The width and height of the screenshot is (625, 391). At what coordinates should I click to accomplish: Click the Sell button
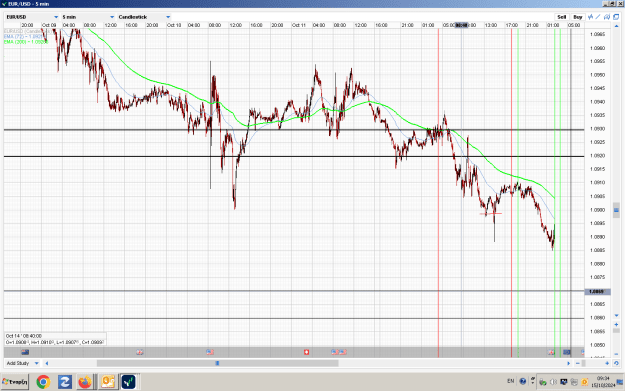[x=562, y=17]
